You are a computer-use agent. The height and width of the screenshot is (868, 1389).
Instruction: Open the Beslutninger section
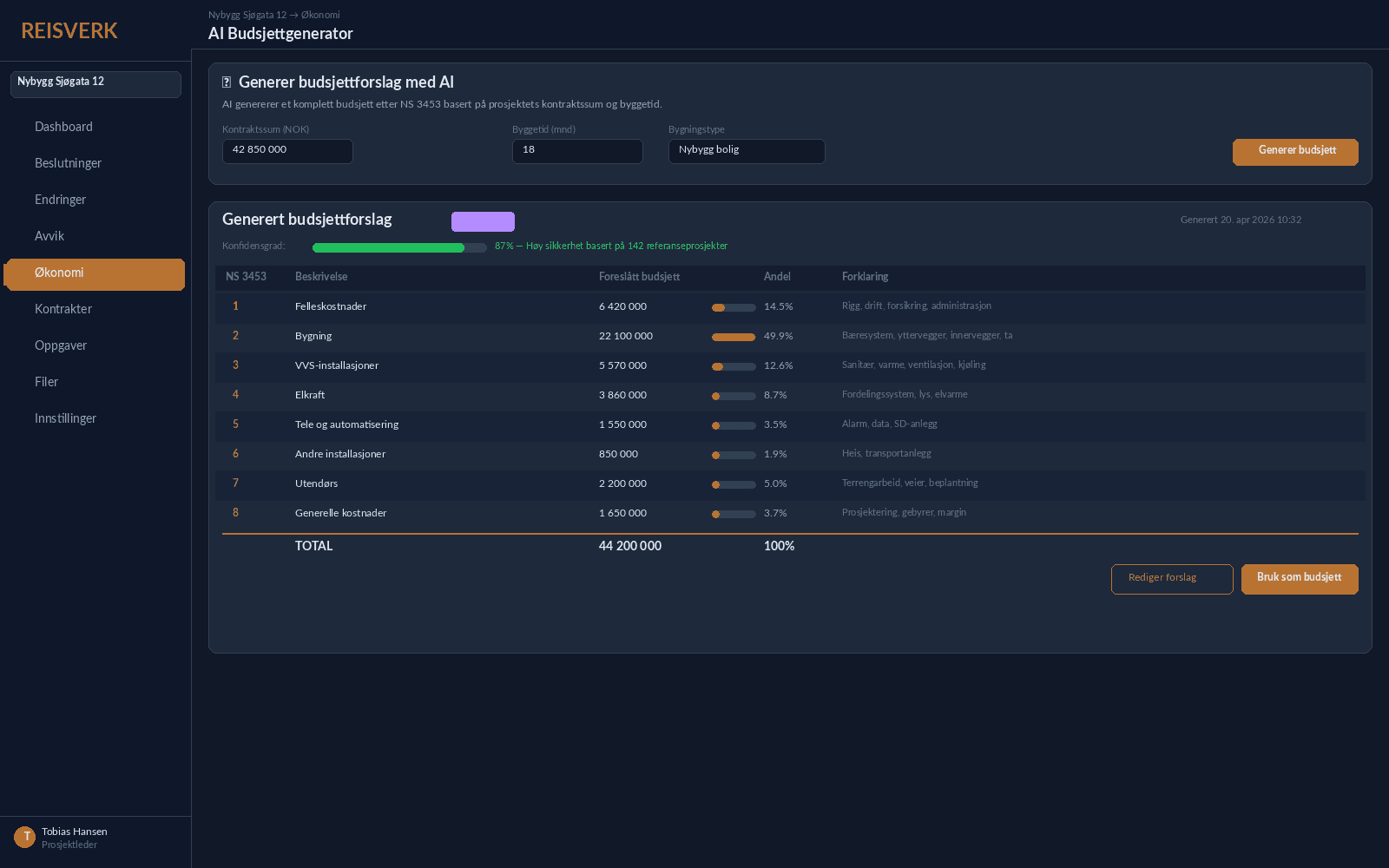click(x=68, y=163)
